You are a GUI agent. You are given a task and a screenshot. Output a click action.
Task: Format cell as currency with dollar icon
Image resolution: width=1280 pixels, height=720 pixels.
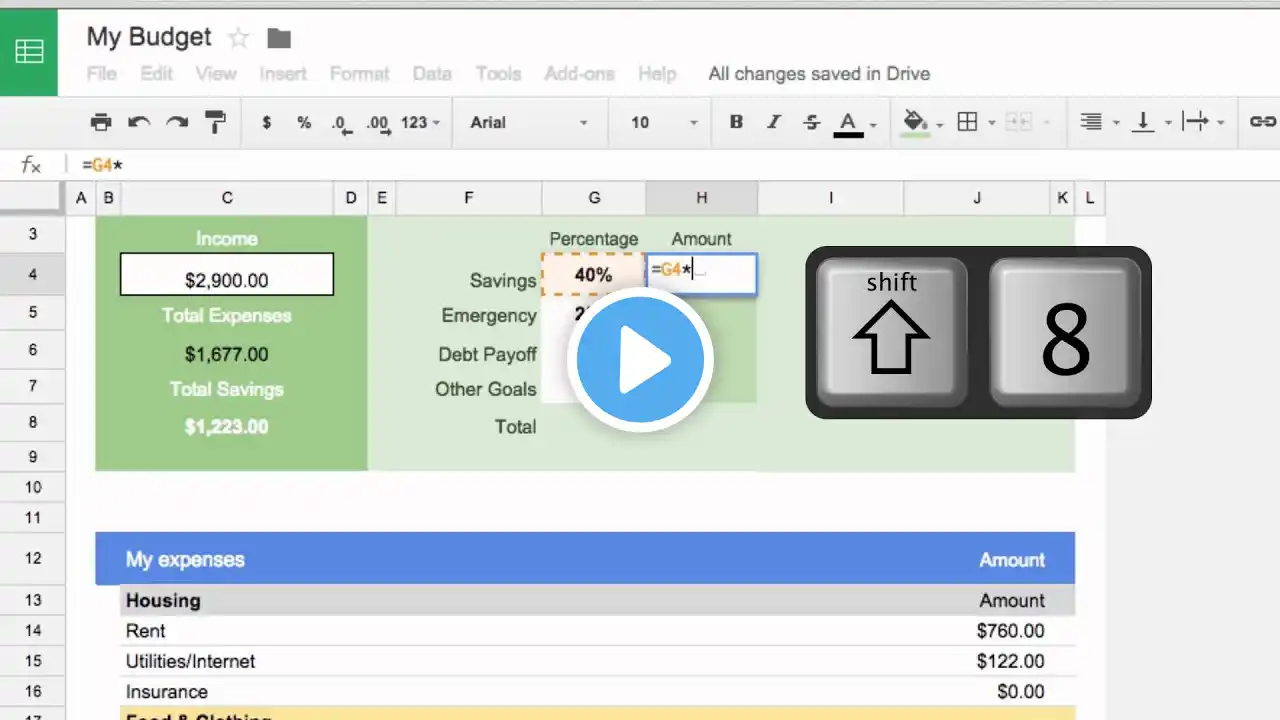click(266, 122)
